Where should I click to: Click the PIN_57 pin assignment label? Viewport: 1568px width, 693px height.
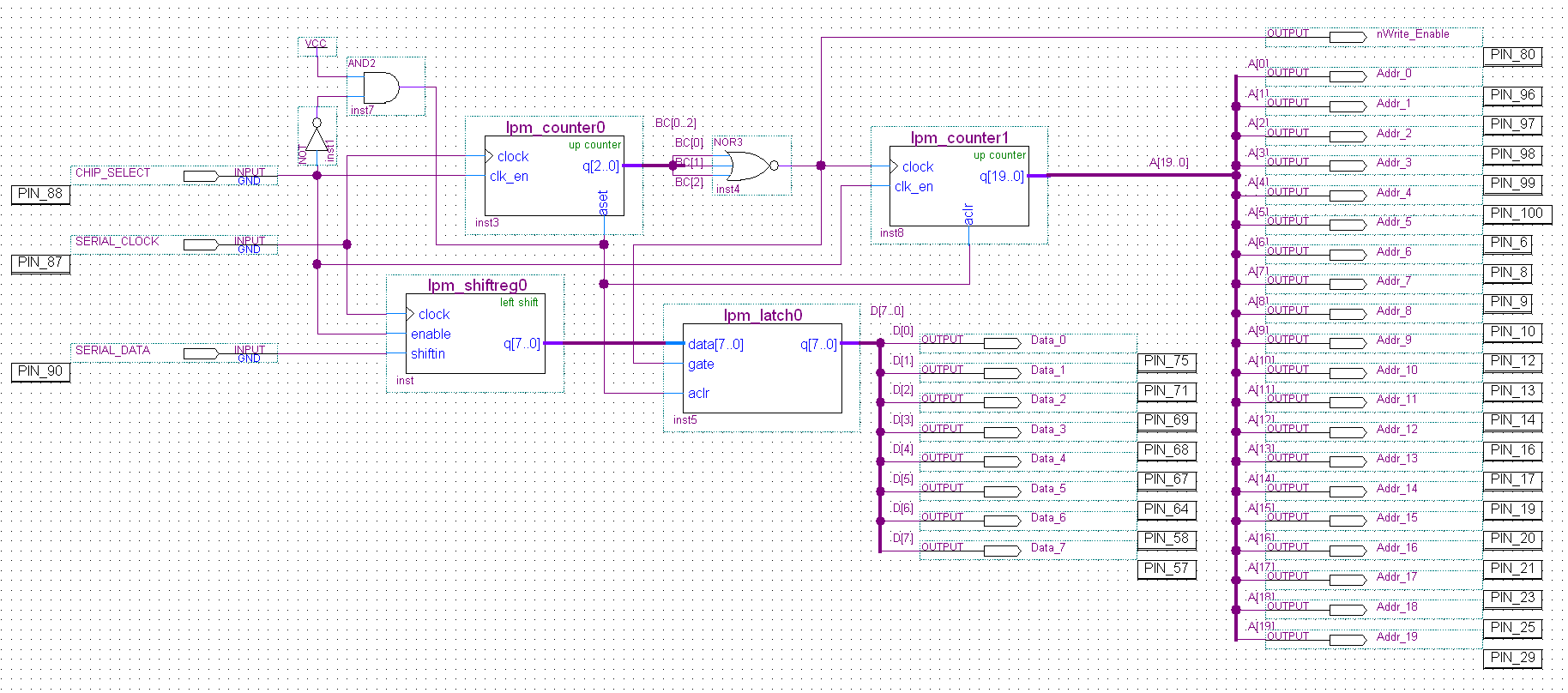pos(1167,569)
